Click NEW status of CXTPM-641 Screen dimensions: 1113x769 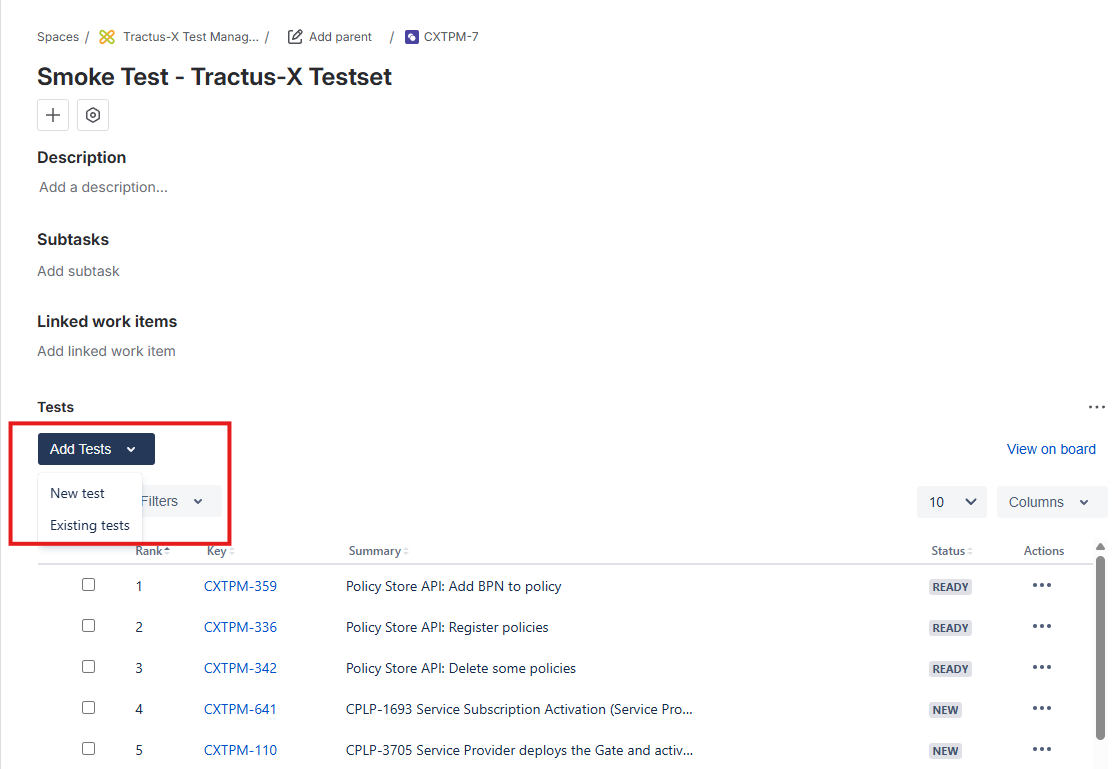(x=945, y=710)
